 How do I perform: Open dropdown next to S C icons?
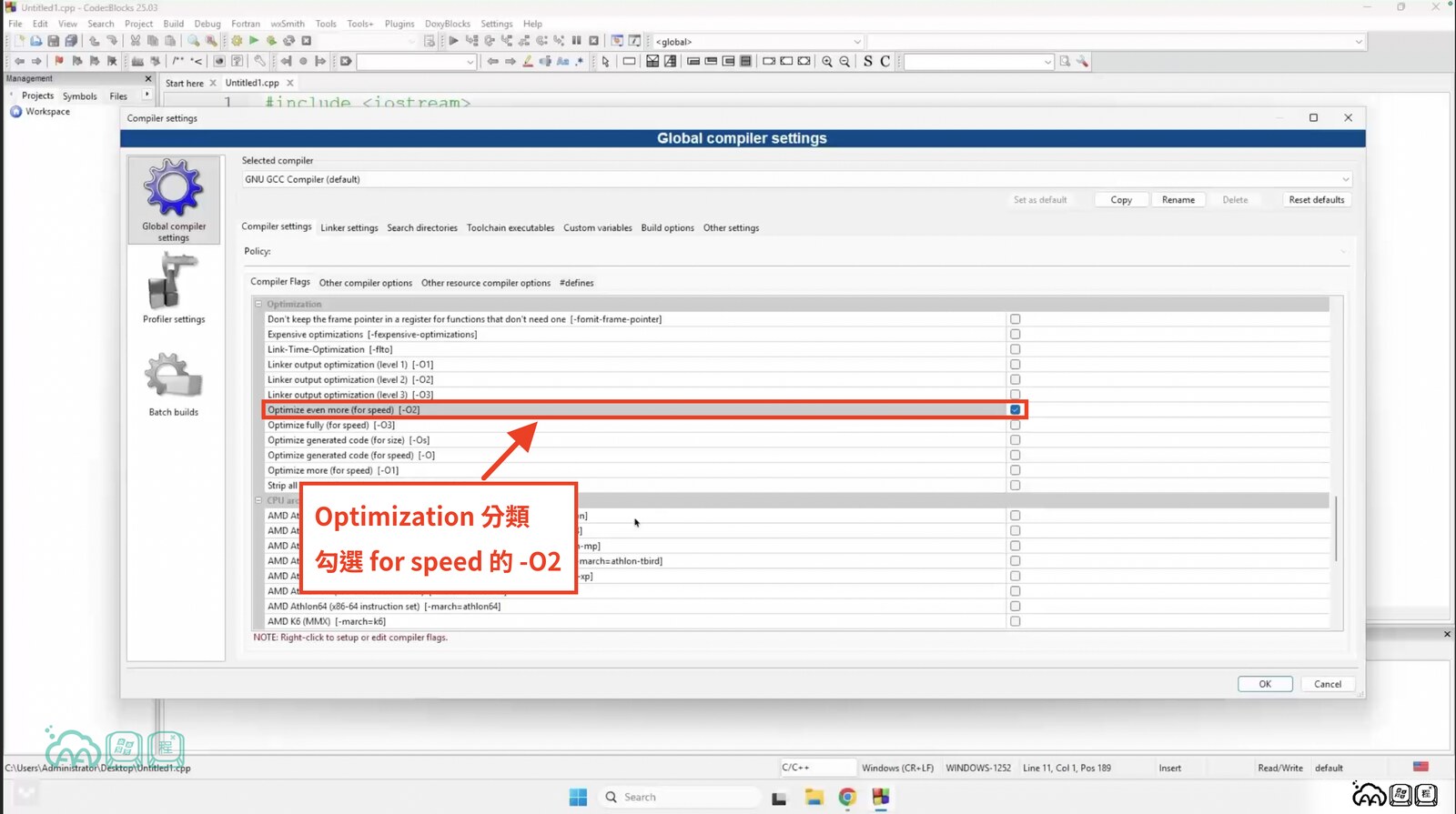click(978, 62)
